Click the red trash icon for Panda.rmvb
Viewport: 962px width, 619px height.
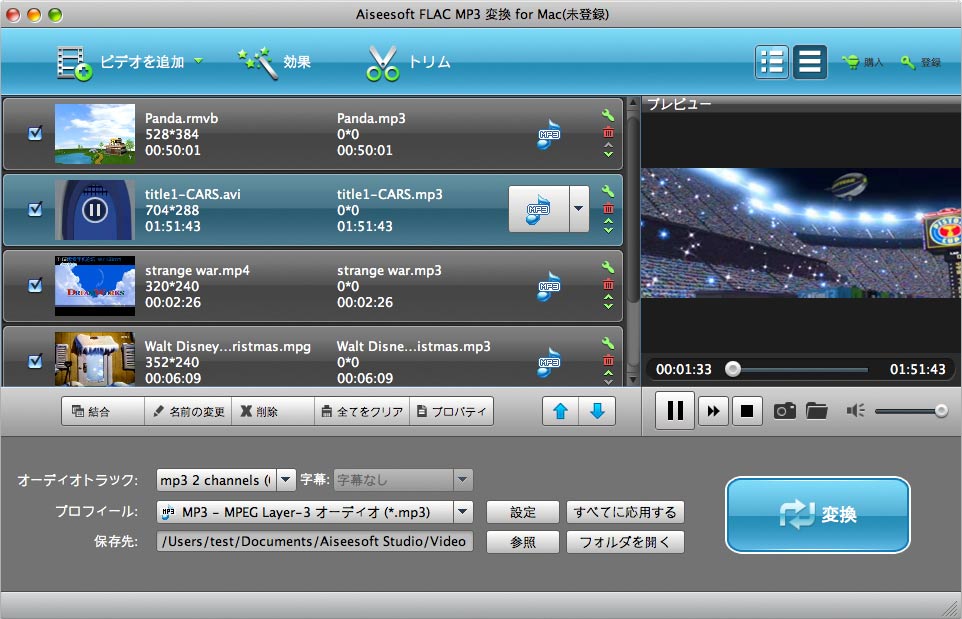[608, 132]
